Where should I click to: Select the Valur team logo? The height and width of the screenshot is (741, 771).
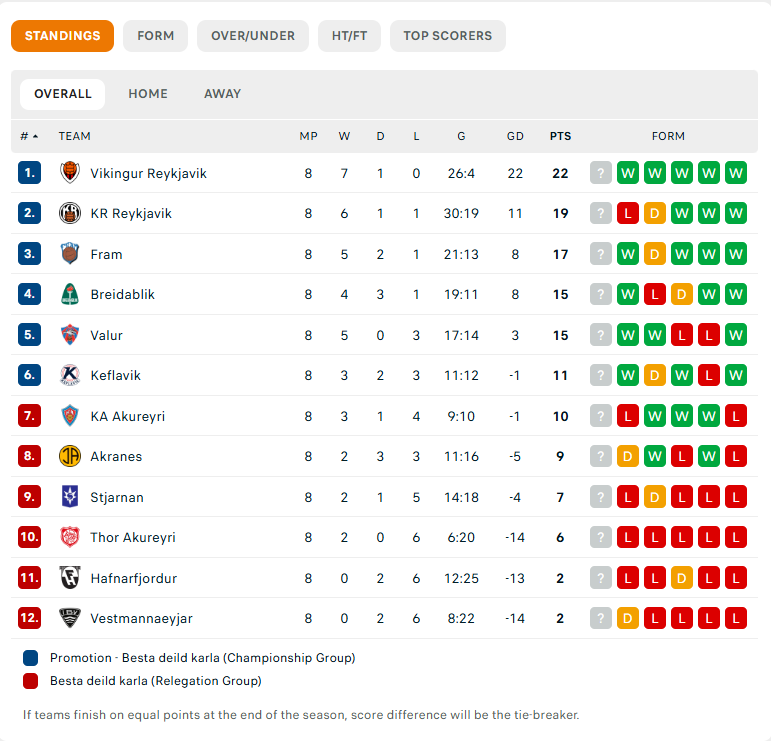pos(70,335)
